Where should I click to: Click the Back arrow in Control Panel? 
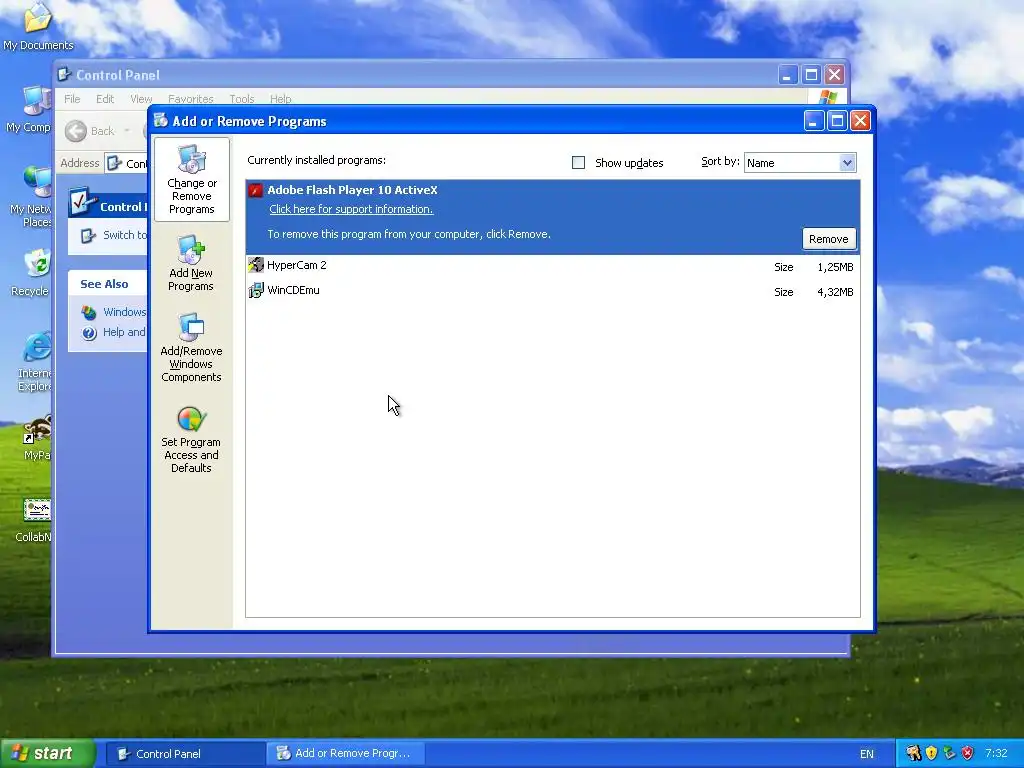click(x=76, y=131)
